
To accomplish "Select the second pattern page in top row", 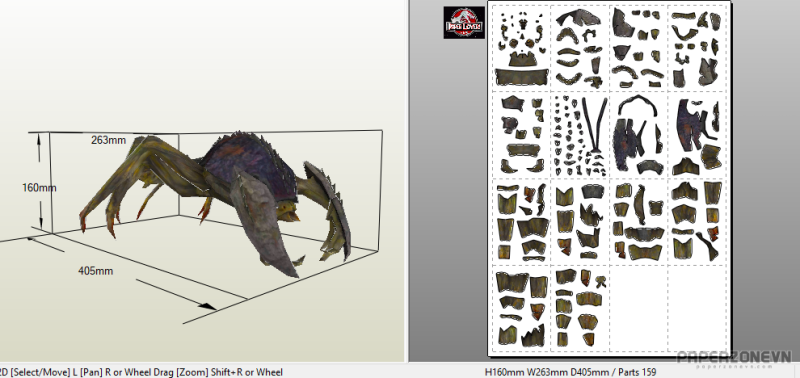I will tap(580, 48).
